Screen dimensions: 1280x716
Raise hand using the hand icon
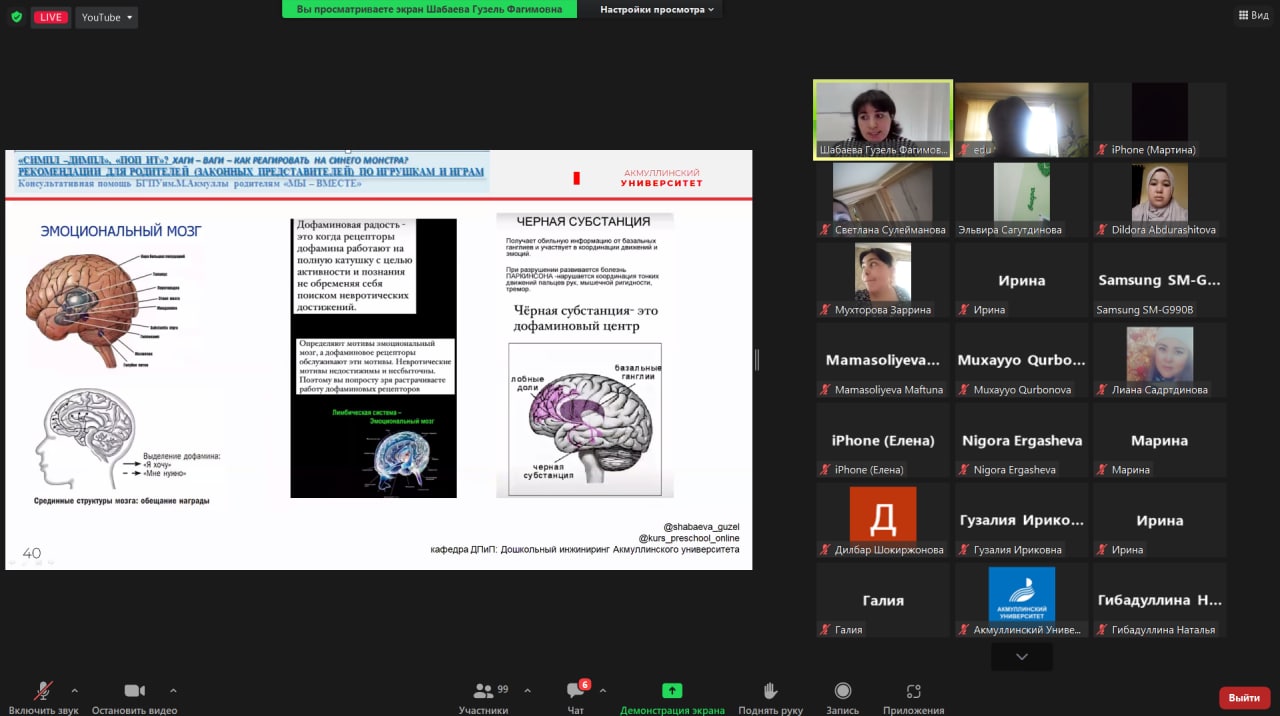(770, 692)
